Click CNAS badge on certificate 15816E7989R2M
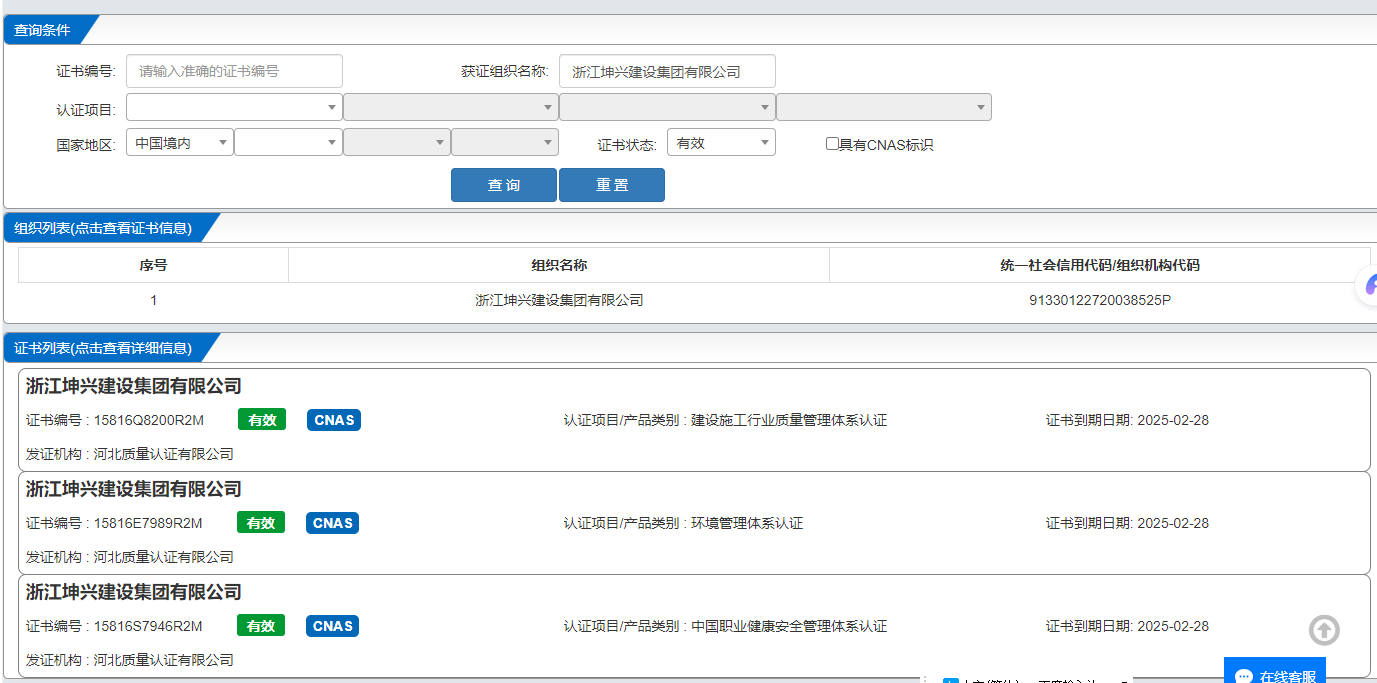 (x=333, y=523)
